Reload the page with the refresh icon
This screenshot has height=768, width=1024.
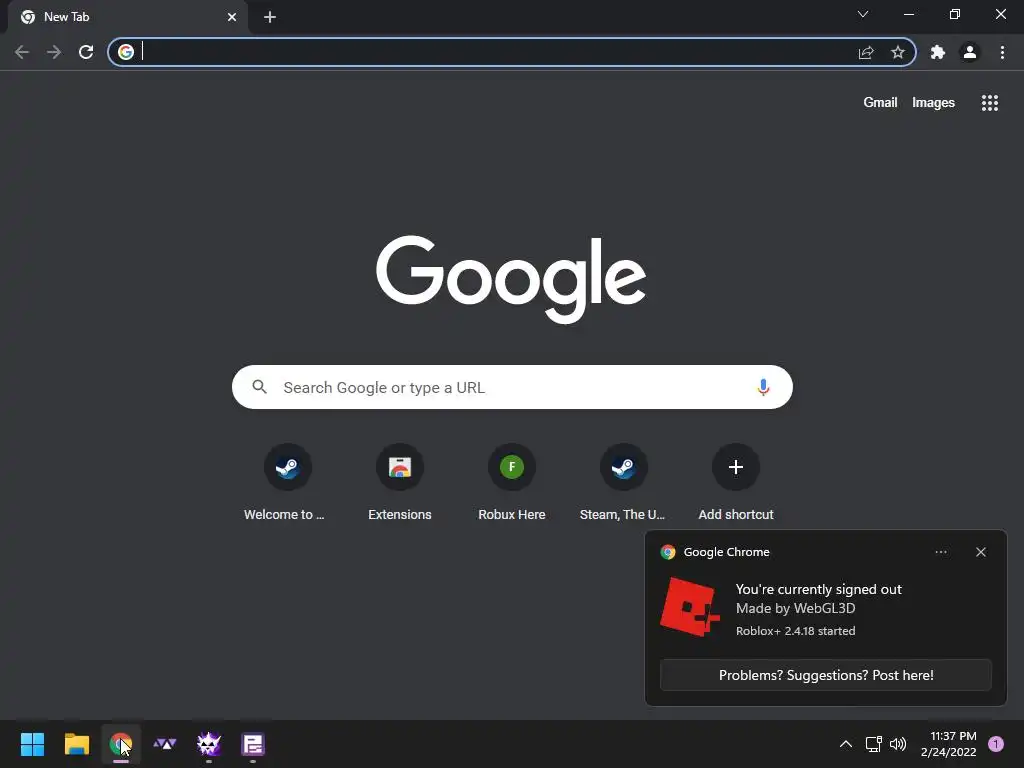coord(86,52)
